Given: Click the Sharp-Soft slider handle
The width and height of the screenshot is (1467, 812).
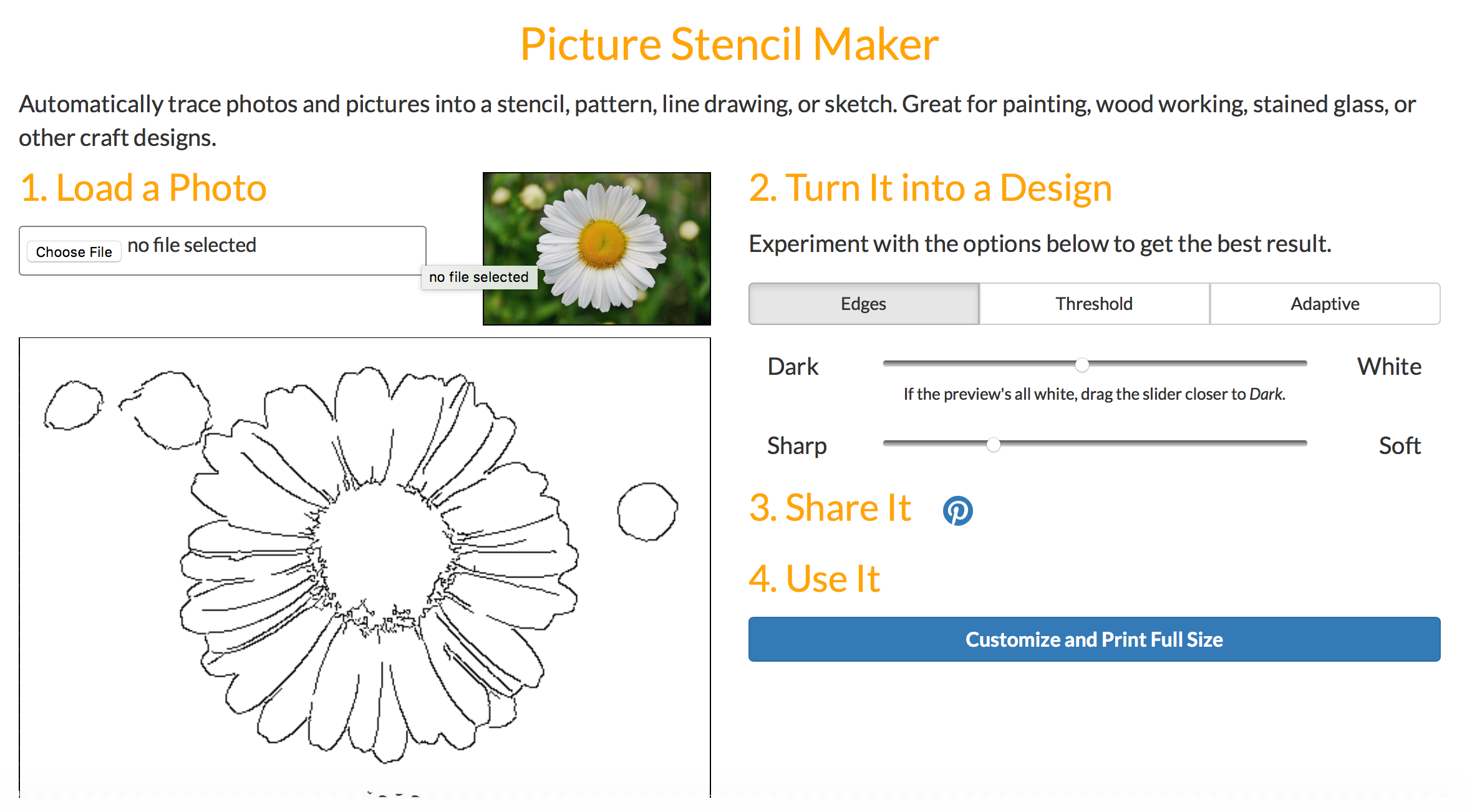Looking at the screenshot, I should click(993, 444).
